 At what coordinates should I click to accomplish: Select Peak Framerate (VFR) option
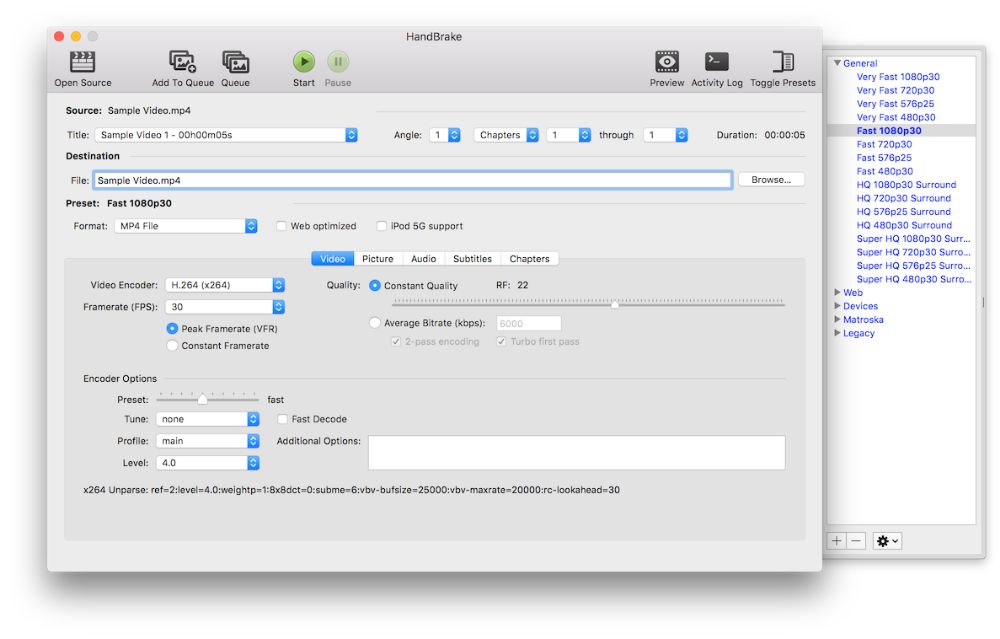[x=172, y=328]
